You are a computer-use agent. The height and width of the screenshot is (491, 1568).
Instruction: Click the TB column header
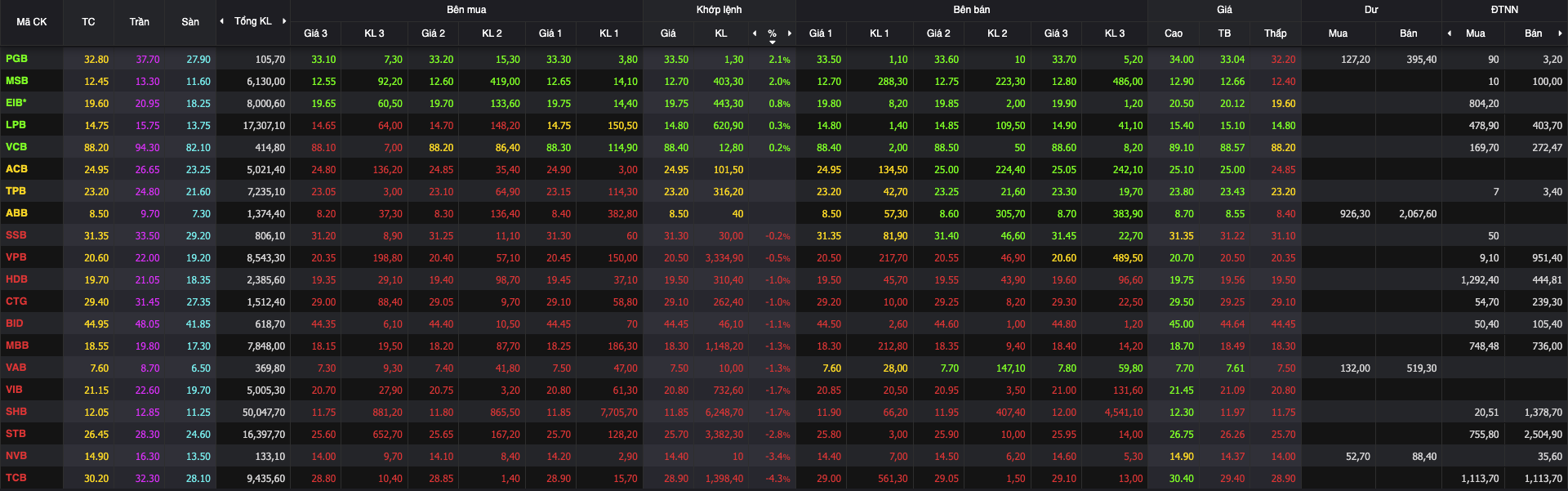click(x=1224, y=33)
